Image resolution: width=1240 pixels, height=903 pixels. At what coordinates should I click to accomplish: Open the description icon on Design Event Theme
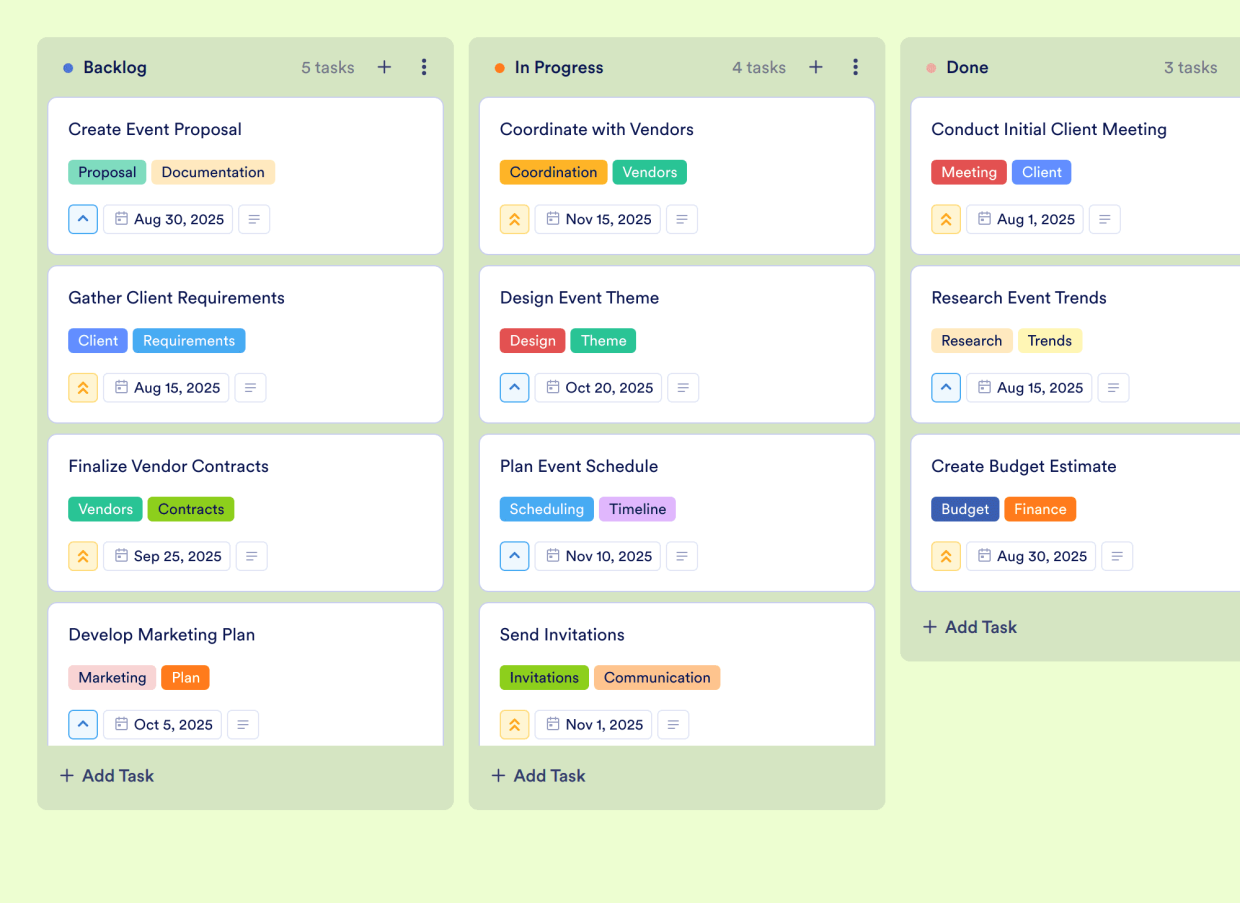coord(683,387)
